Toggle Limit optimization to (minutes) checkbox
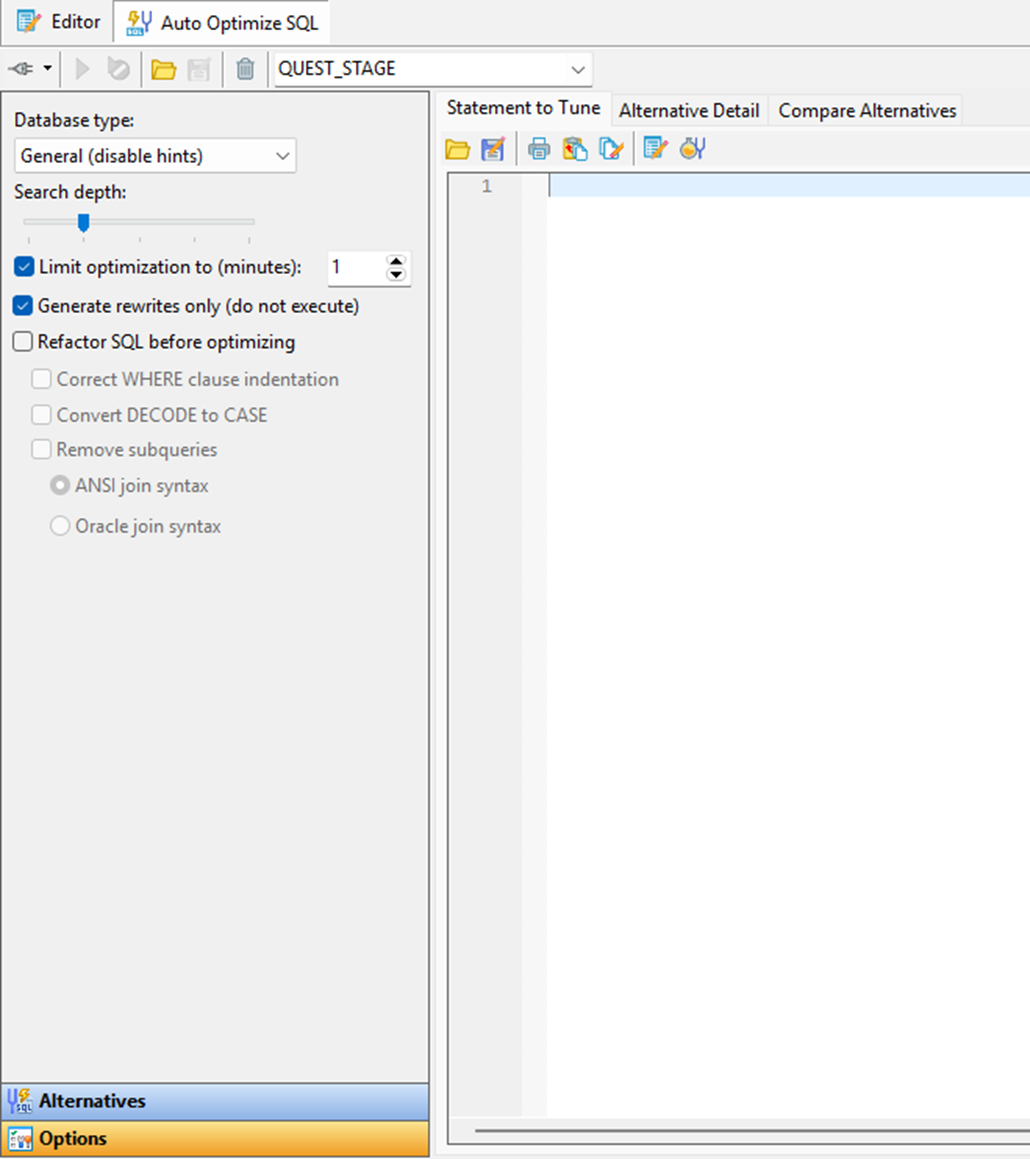Image resolution: width=1030 pixels, height=1159 pixels. (x=24, y=267)
